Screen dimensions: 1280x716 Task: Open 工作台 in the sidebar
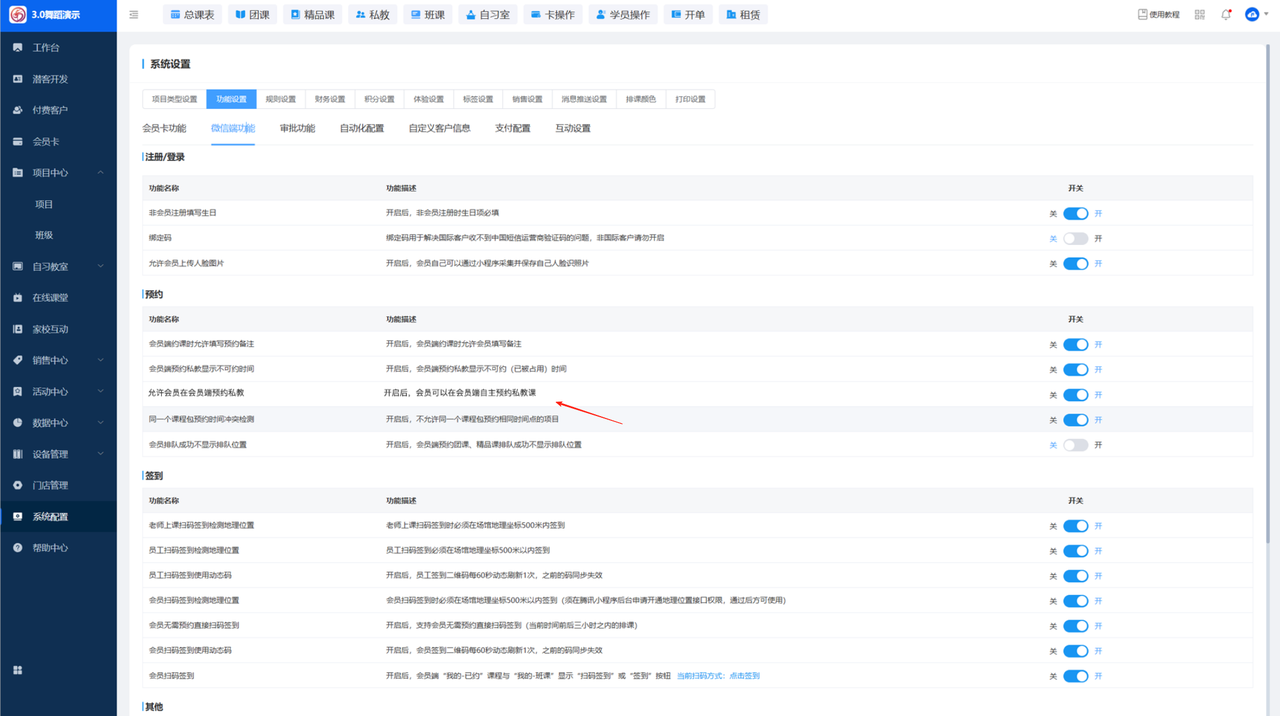click(46, 48)
